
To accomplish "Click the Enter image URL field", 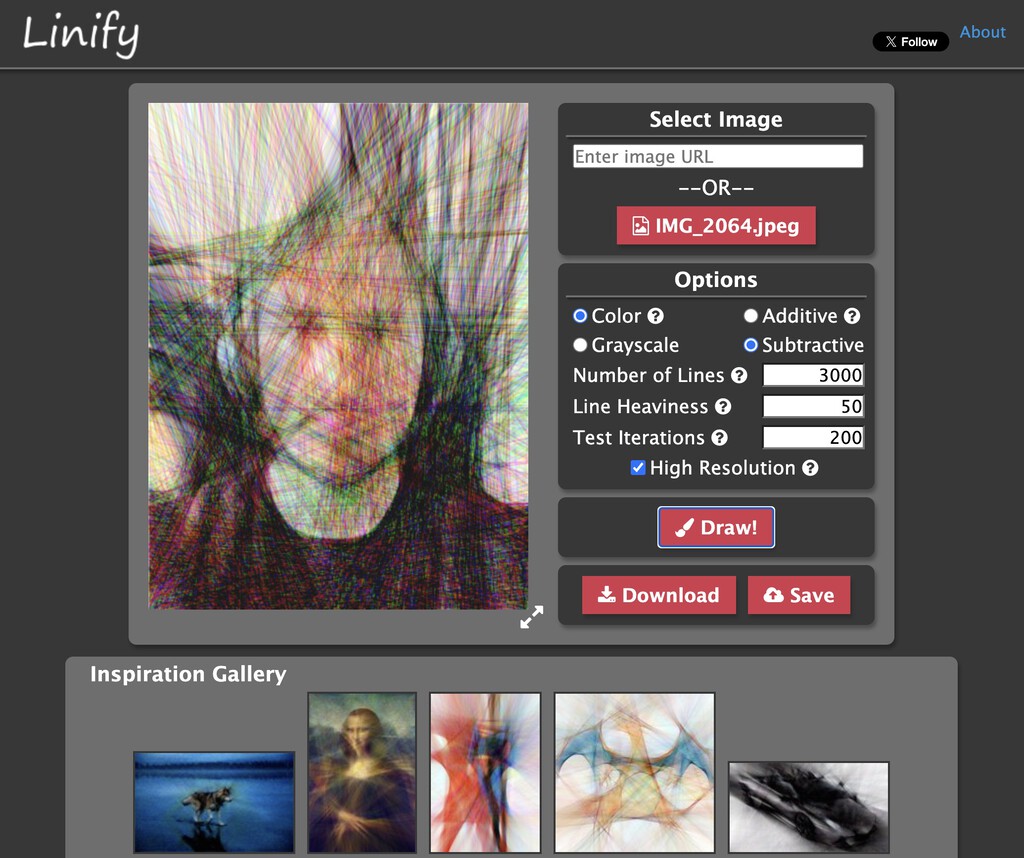I will click(x=717, y=157).
